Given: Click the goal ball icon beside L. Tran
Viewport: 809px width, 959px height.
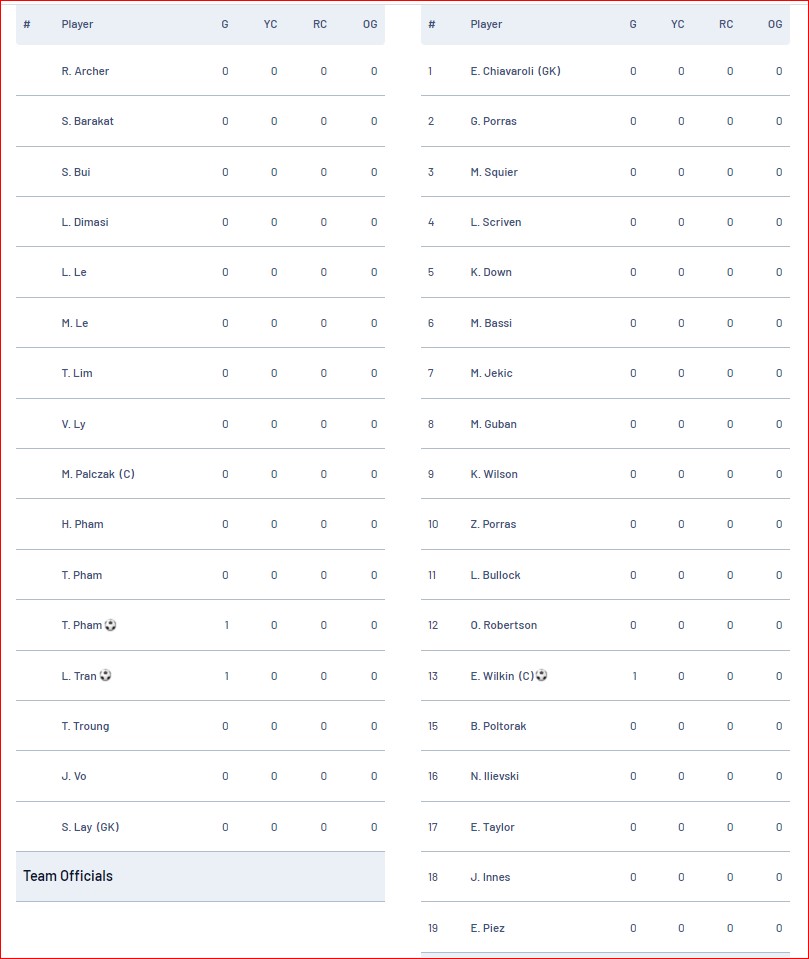Looking at the screenshot, I should 105,675.
